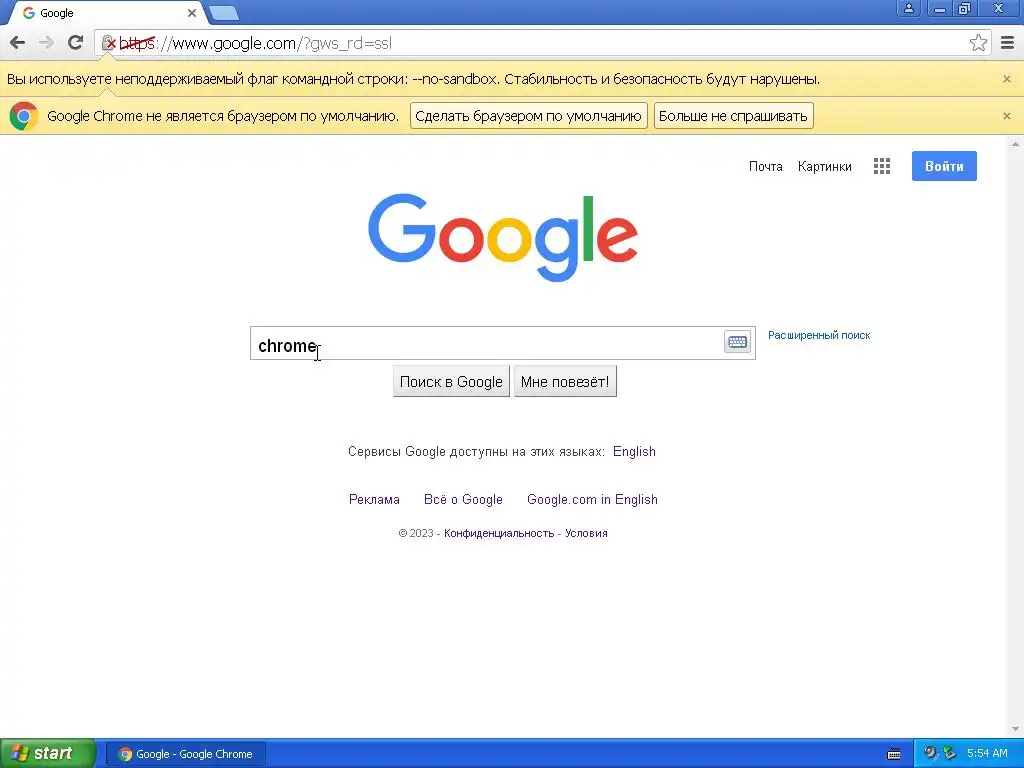
Task: Open the Условия link
Action: click(x=586, y=534)
